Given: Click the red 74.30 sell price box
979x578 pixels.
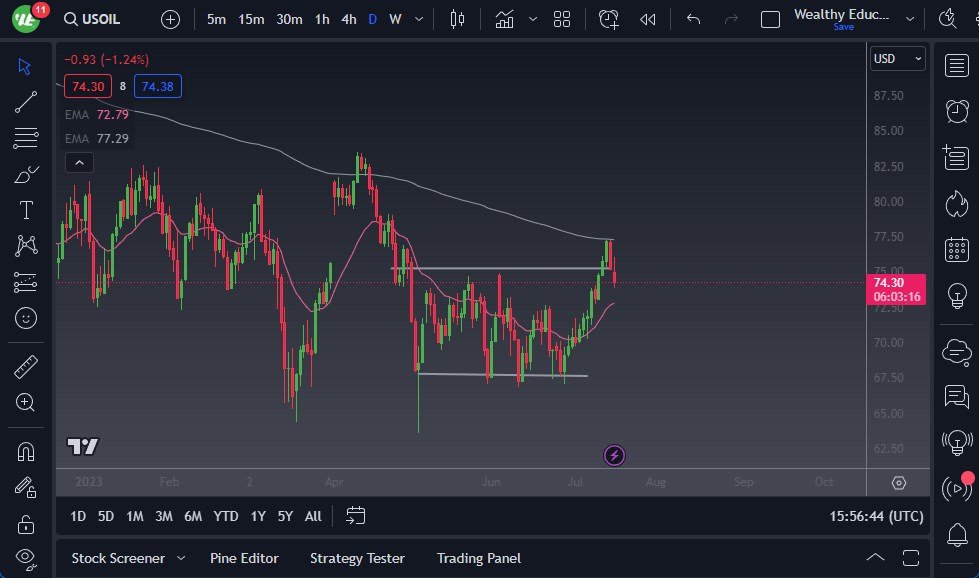Looking at the screenshot, I should [x=85, y=87].
